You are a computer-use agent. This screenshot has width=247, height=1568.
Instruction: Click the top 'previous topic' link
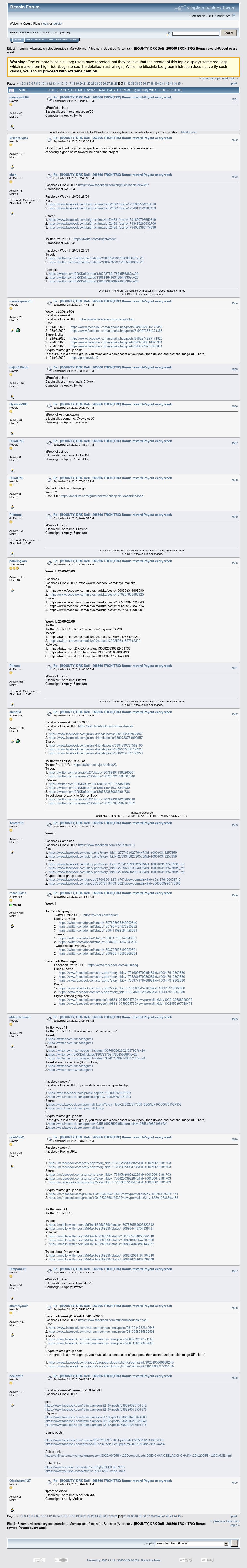[x=210, y=79]
